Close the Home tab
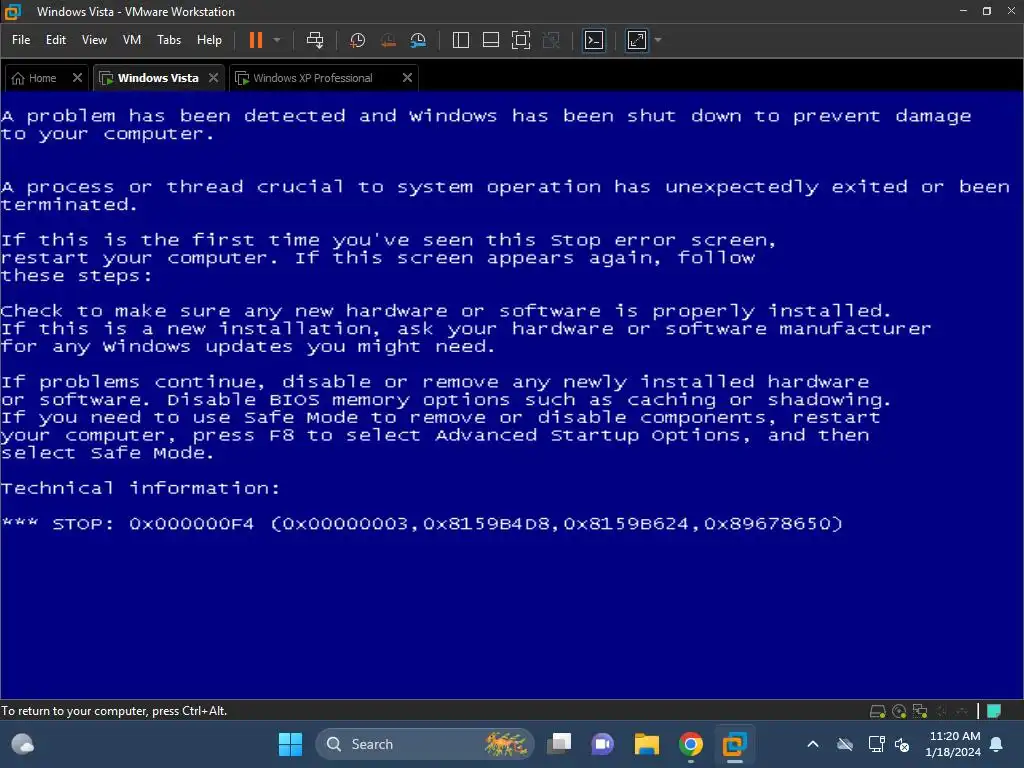 [77, 78]
